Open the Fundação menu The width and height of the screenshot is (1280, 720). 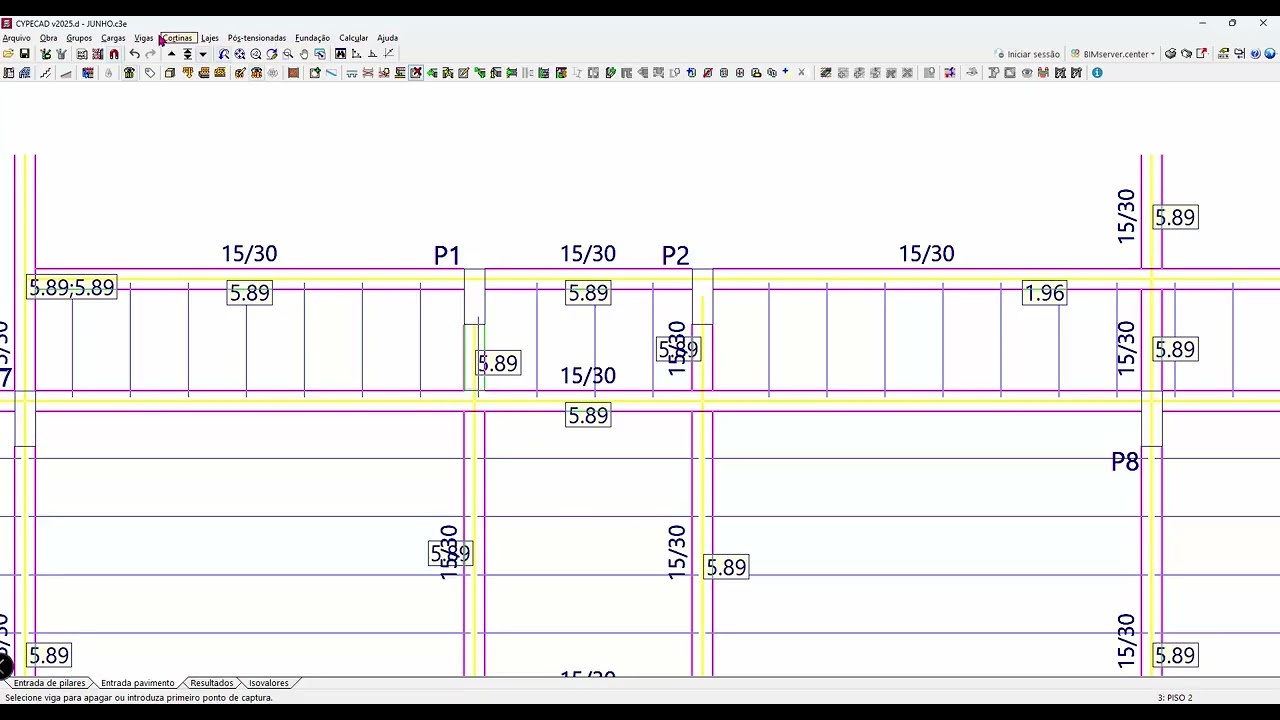pyautogui.click(x=312, y=38)
